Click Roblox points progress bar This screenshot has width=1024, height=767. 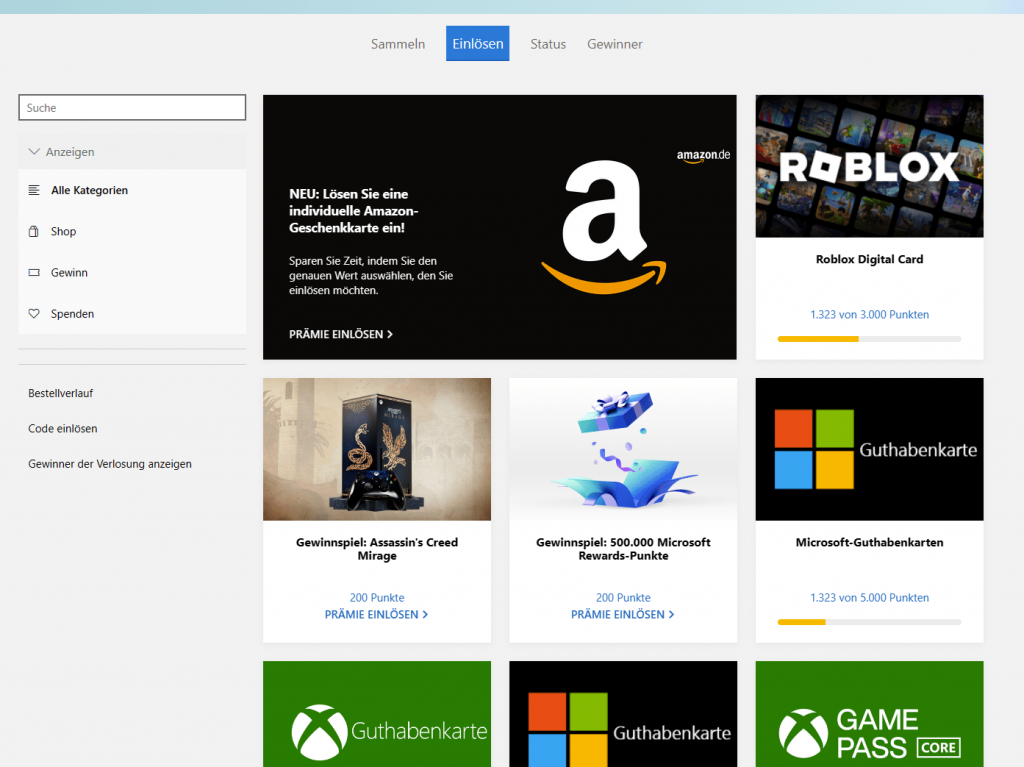[869, 339]
